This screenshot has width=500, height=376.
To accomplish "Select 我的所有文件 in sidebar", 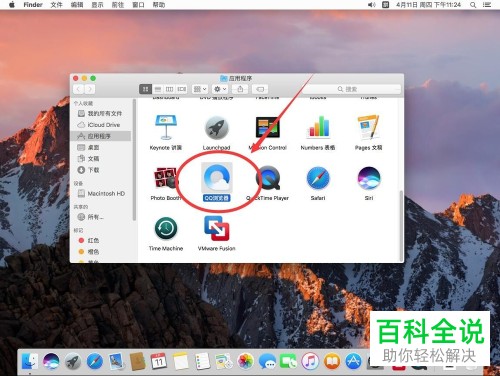I will (101, 114).
